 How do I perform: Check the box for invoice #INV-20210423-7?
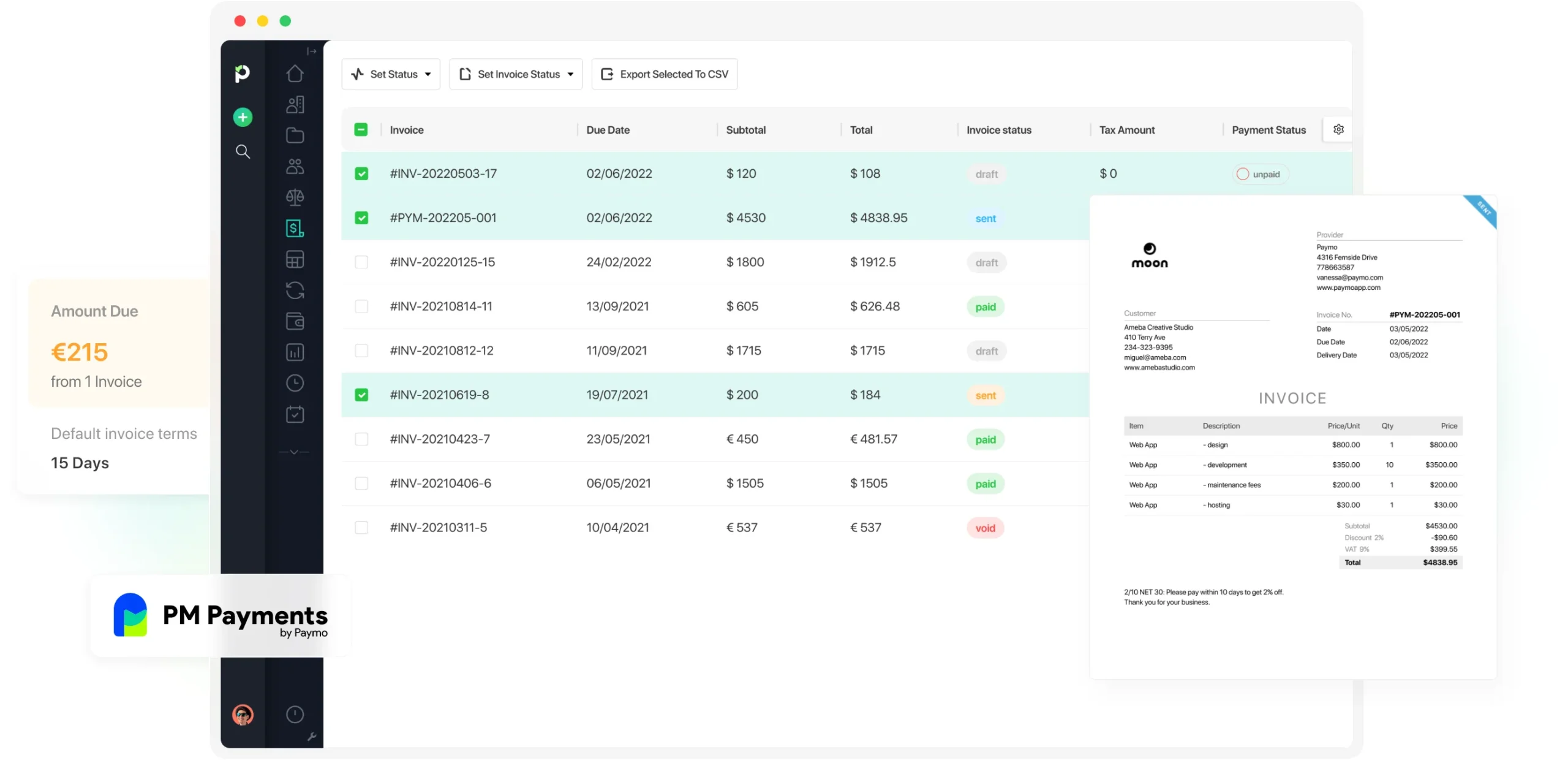click(x=362, y=439)
